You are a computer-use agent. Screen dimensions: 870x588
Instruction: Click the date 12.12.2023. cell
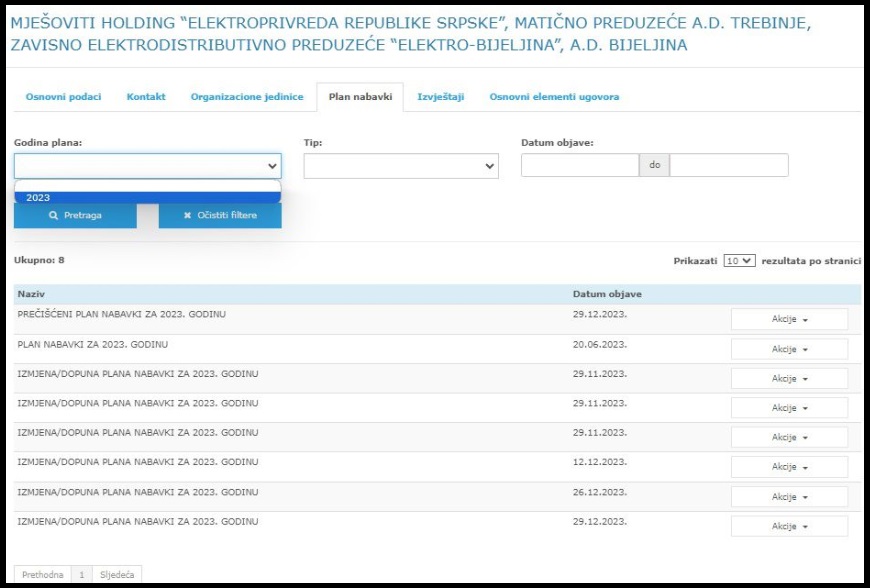[600, 462]
